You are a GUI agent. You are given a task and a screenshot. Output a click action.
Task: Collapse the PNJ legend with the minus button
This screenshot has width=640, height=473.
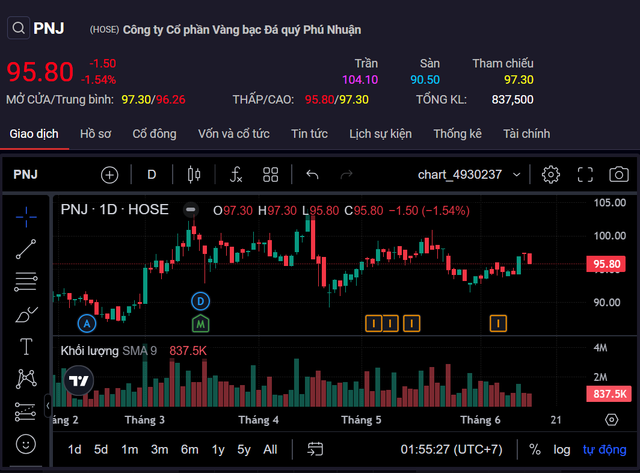[190, 210]
